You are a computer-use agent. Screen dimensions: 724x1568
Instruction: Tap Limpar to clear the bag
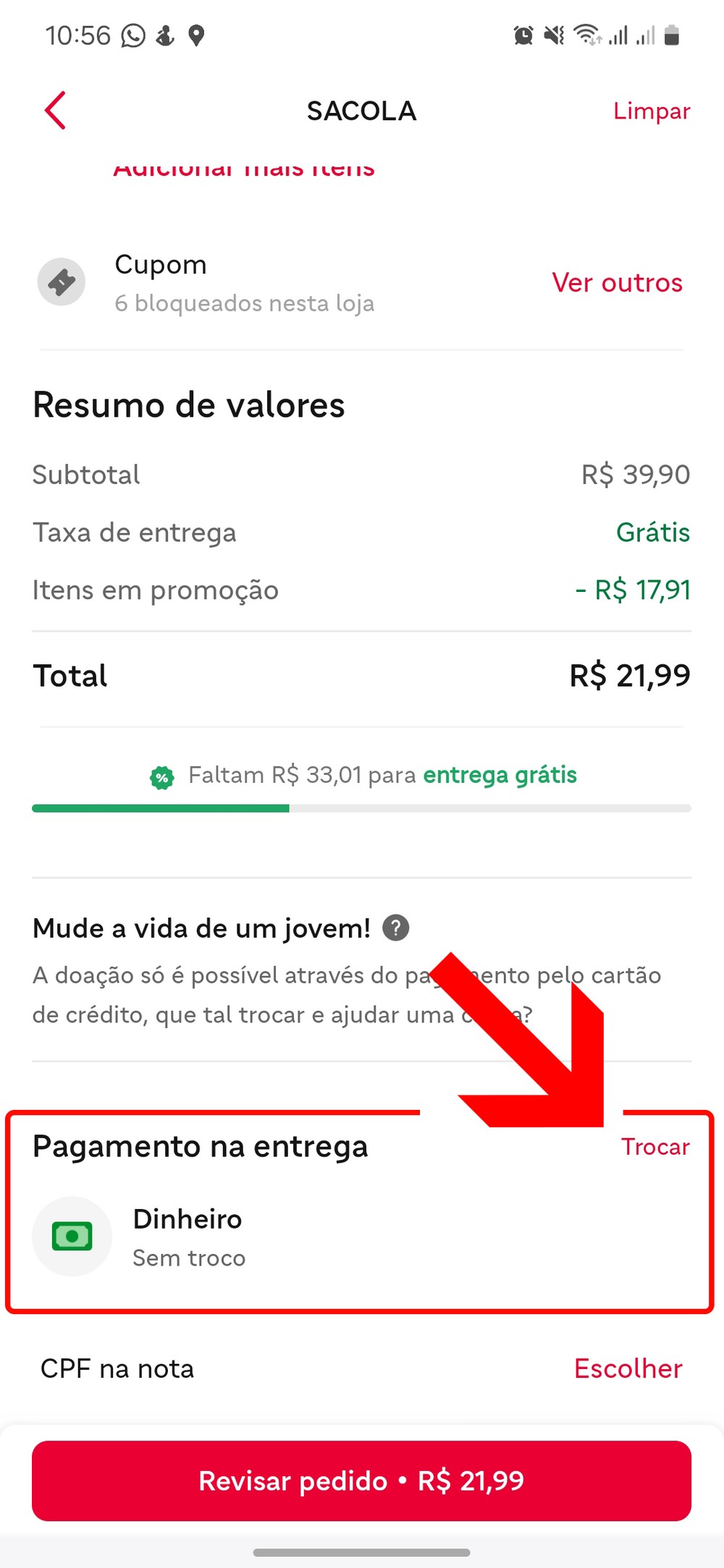pyautogui.click(x=651, y=111)
